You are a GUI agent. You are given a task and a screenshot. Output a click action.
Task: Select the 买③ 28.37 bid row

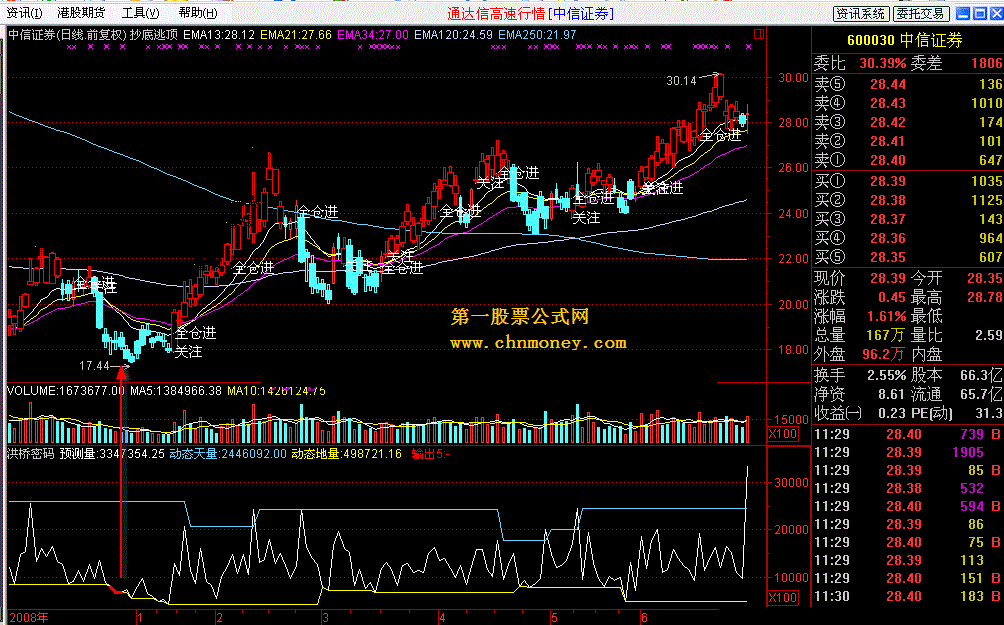(907, 219)
